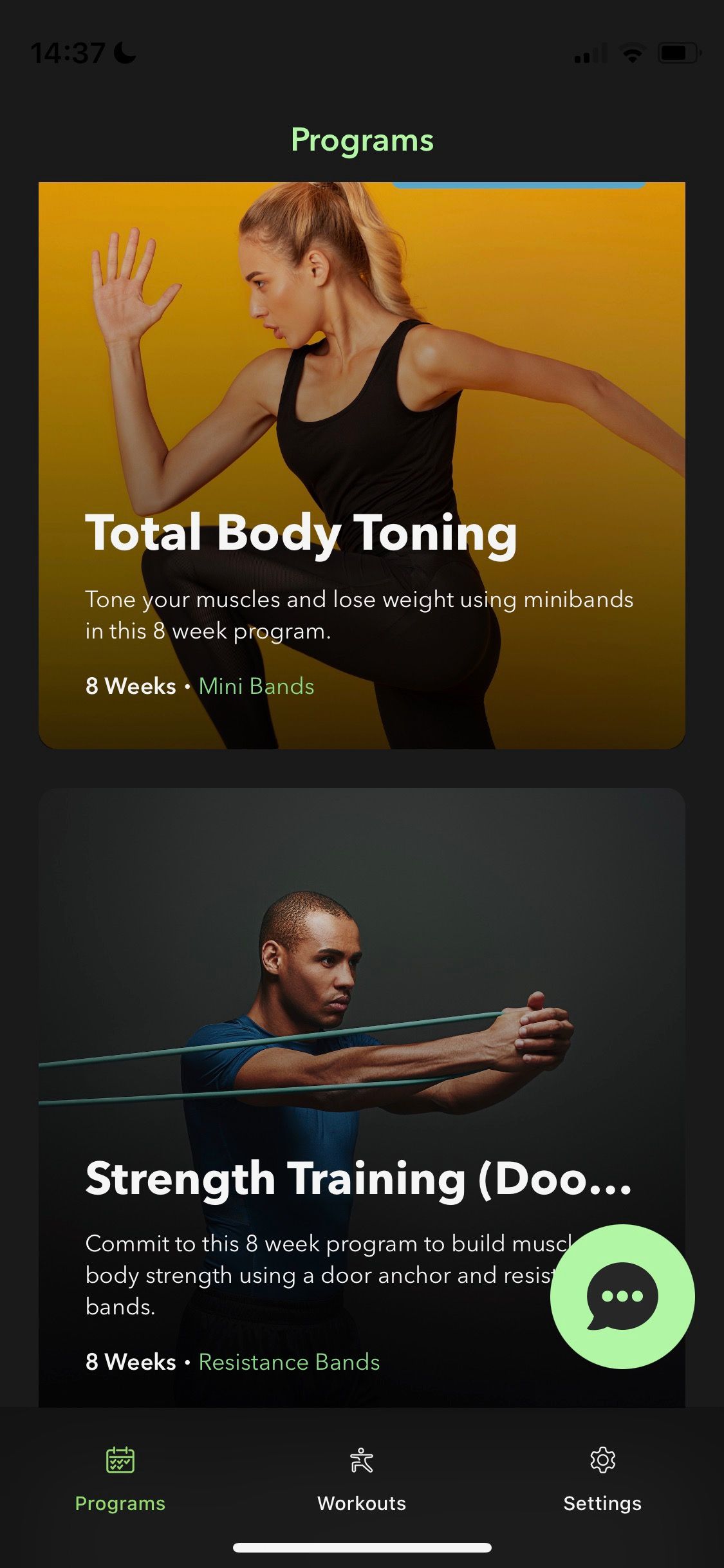Tap the Mini Bands equipment link

256,686
